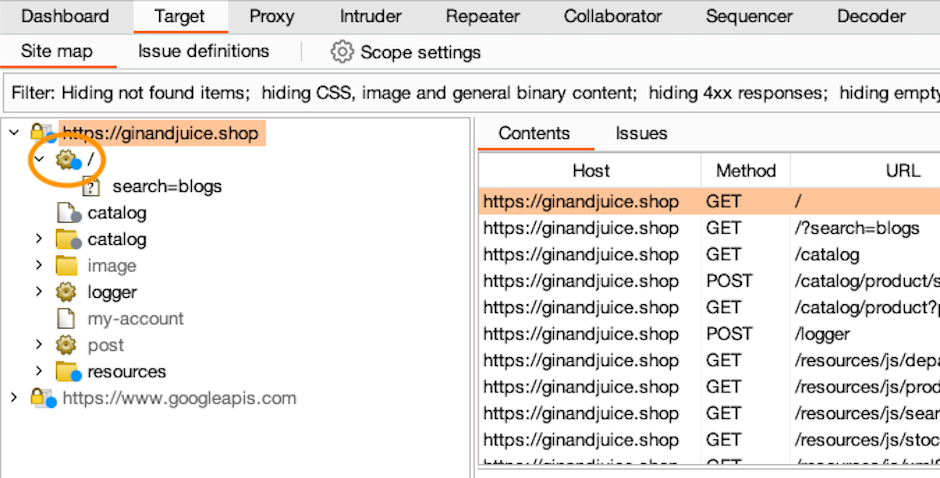Go to the Repeater tab

(483, 16)
